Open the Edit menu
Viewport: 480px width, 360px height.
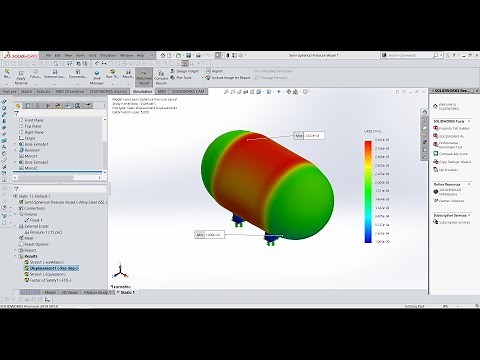point(58,55)
